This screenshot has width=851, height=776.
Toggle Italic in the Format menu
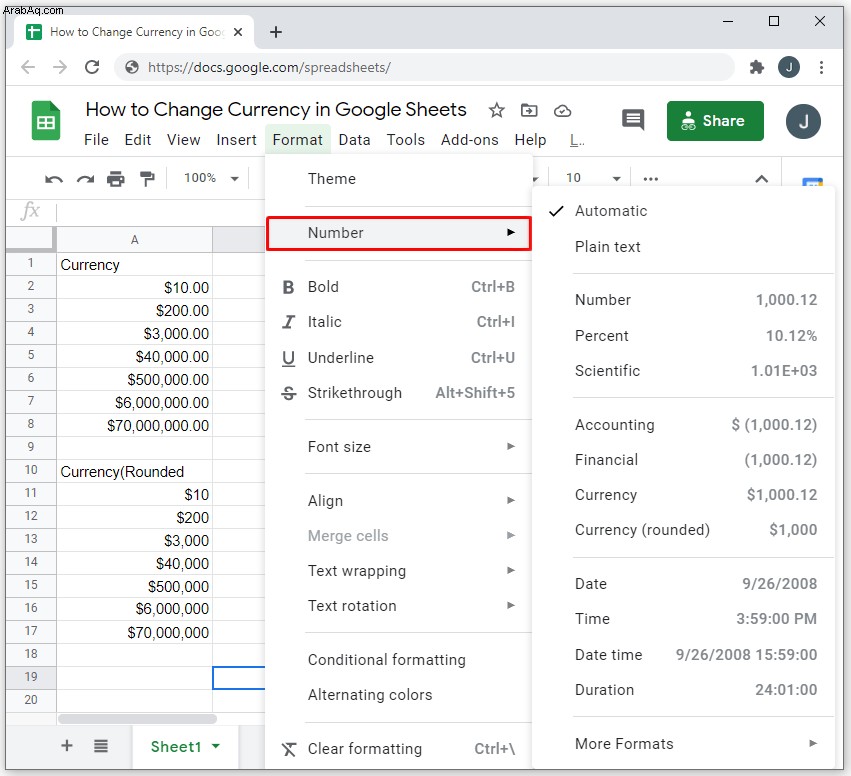tap(398, 322)
